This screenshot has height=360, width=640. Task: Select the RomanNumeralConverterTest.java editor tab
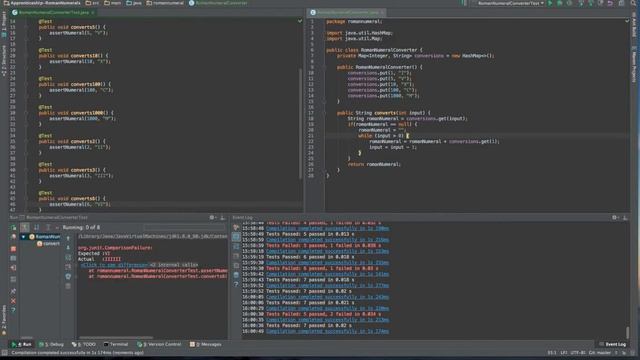(x=53, y=13)
